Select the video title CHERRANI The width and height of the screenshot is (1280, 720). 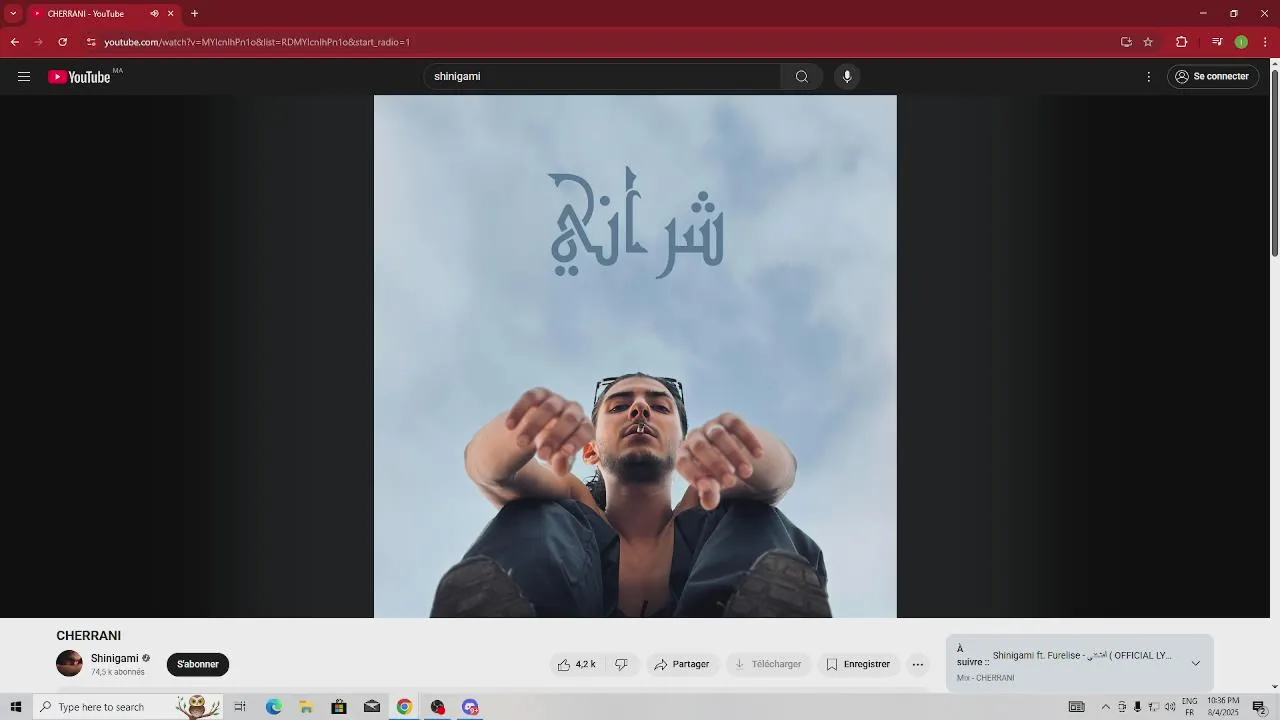click(x=89, y=636)
